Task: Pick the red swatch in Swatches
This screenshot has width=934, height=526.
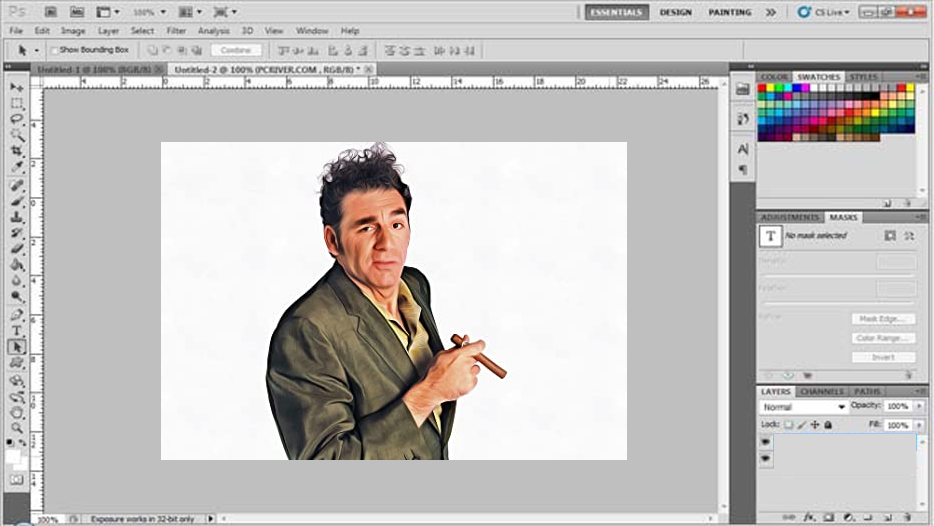Action: click(x=762, y=88)
